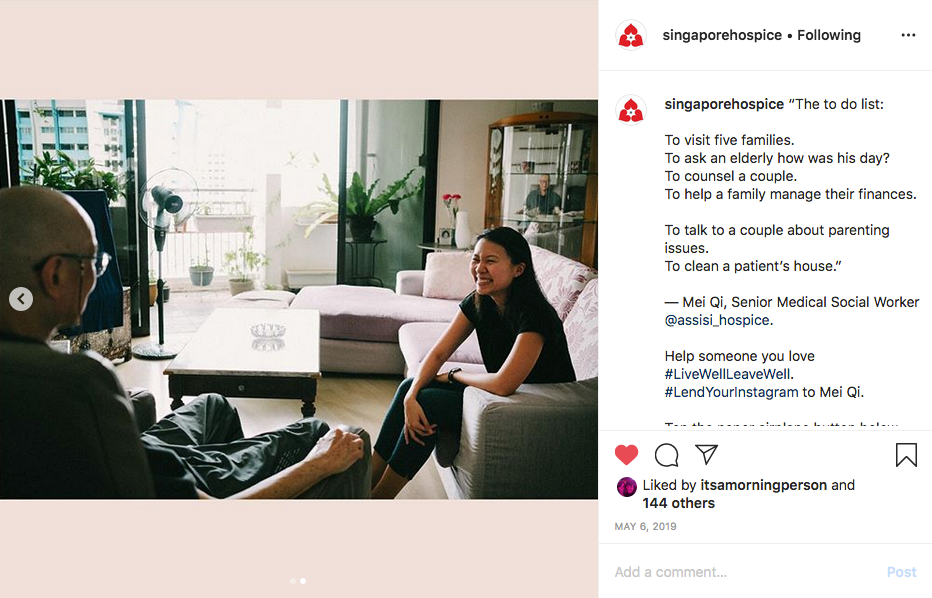Screen dimensions: 932x598
Task: Select the first carousel dot indicator
Action: pos(292,581)
